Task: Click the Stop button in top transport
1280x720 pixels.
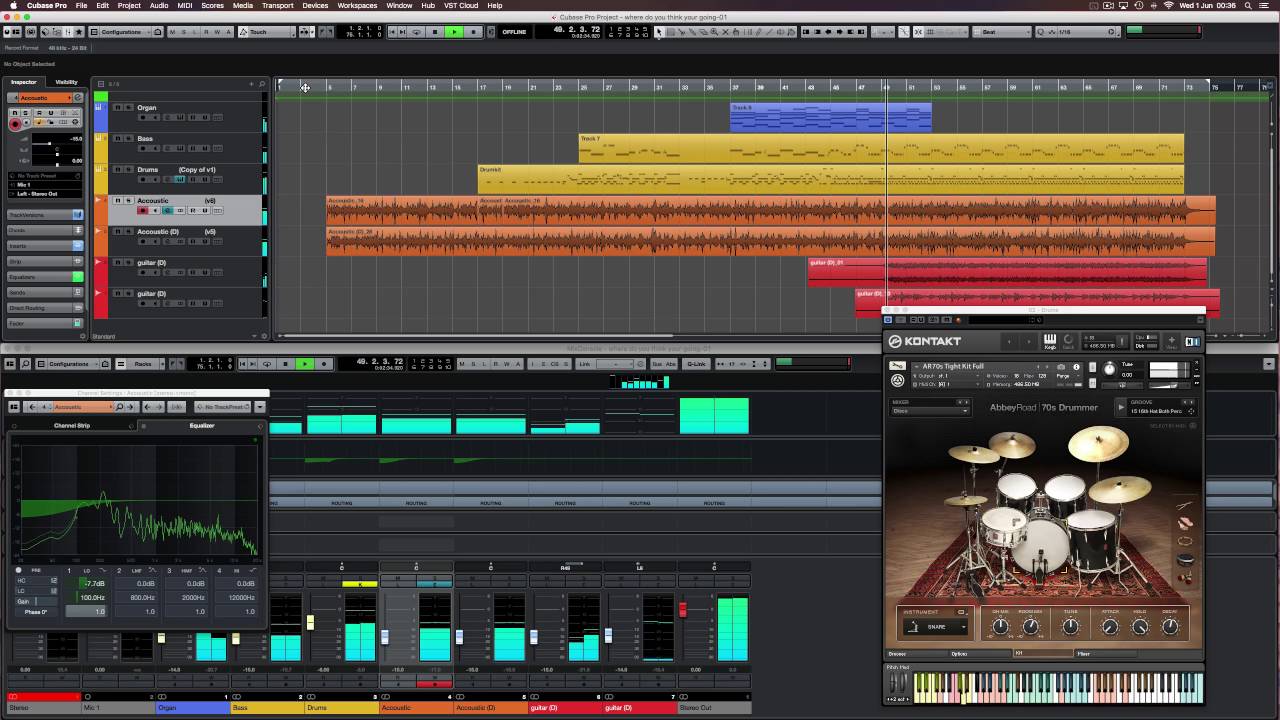Action: 435,32
